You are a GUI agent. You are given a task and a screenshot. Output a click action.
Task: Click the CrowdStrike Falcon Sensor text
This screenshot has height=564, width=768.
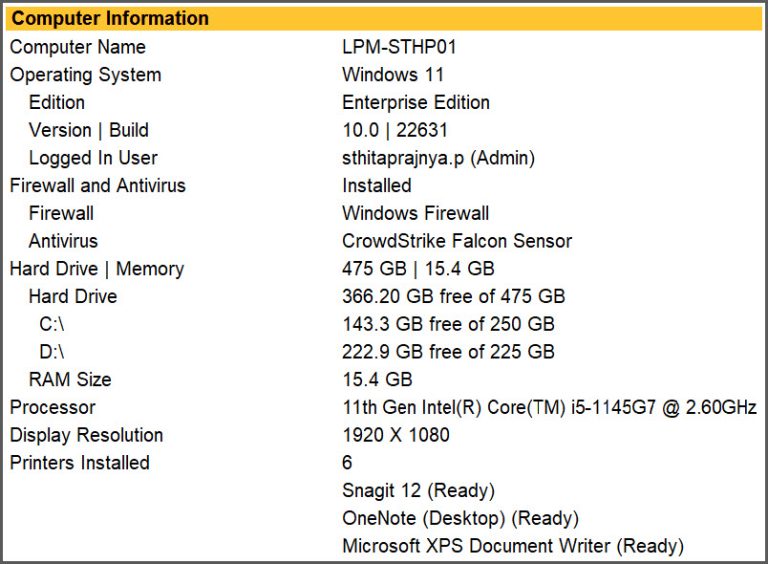pyautogui.click(x=457, y=241)
